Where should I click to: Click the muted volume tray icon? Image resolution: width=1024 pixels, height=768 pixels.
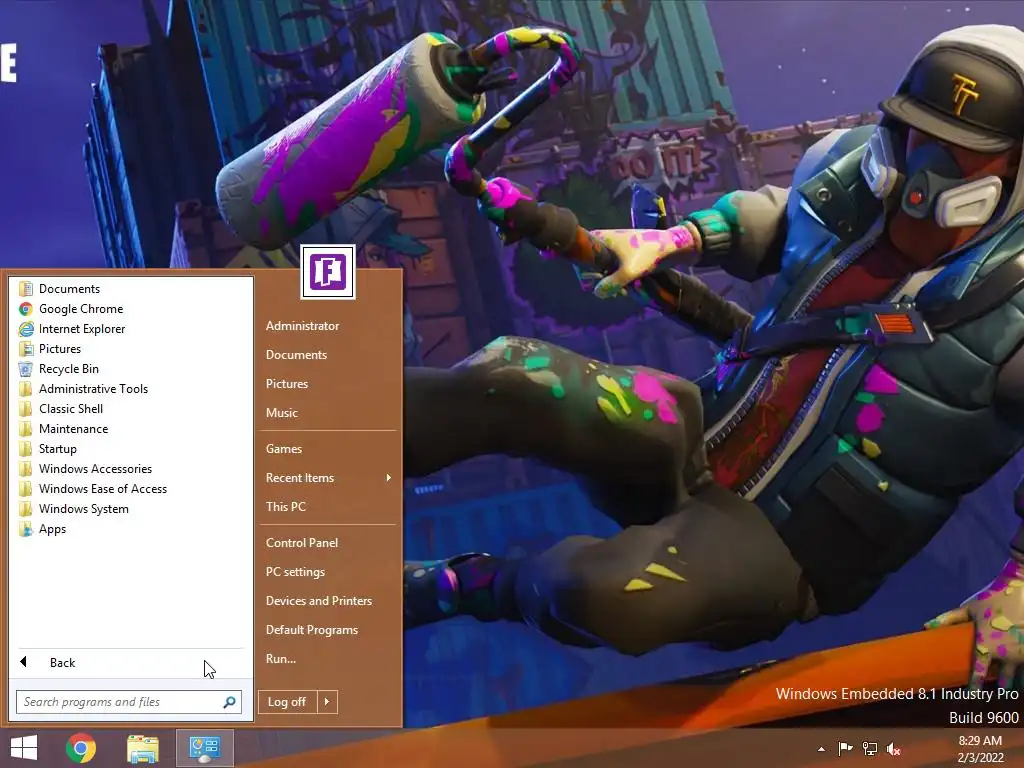pyautogui.click(x=893, y=748)
